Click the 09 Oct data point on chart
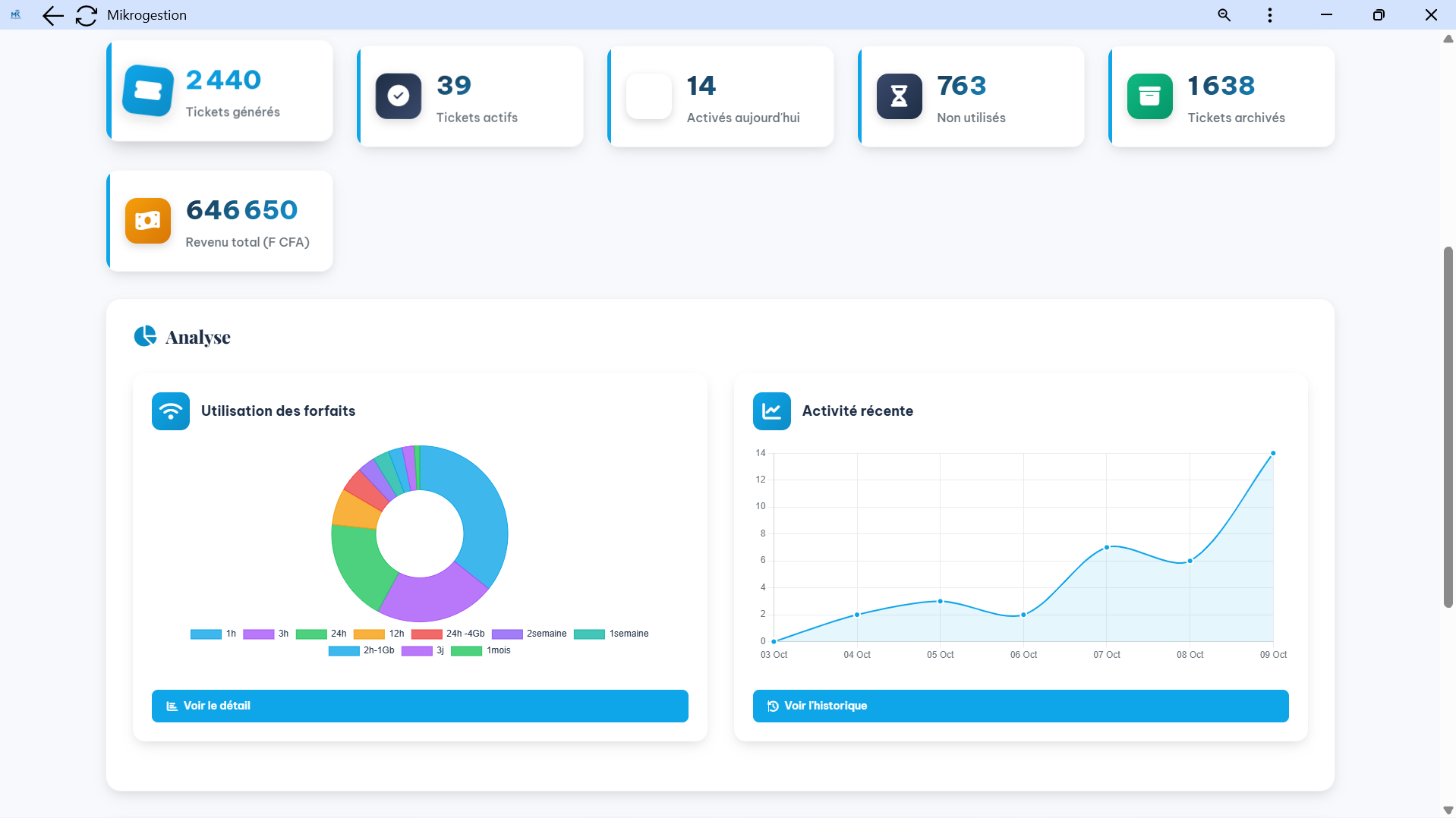Image resolution: width=1456 pixels, height=818 pixels. click(1273, 453)
